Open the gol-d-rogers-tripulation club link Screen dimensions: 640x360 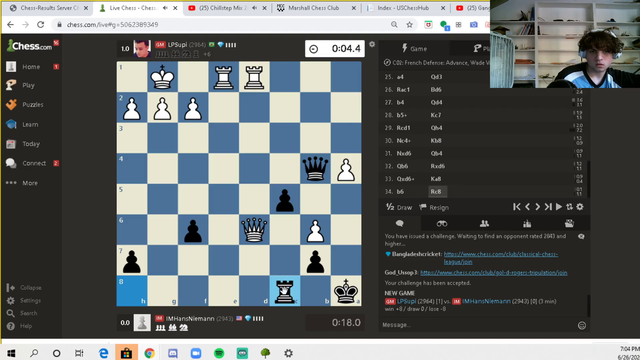[493, 273]
